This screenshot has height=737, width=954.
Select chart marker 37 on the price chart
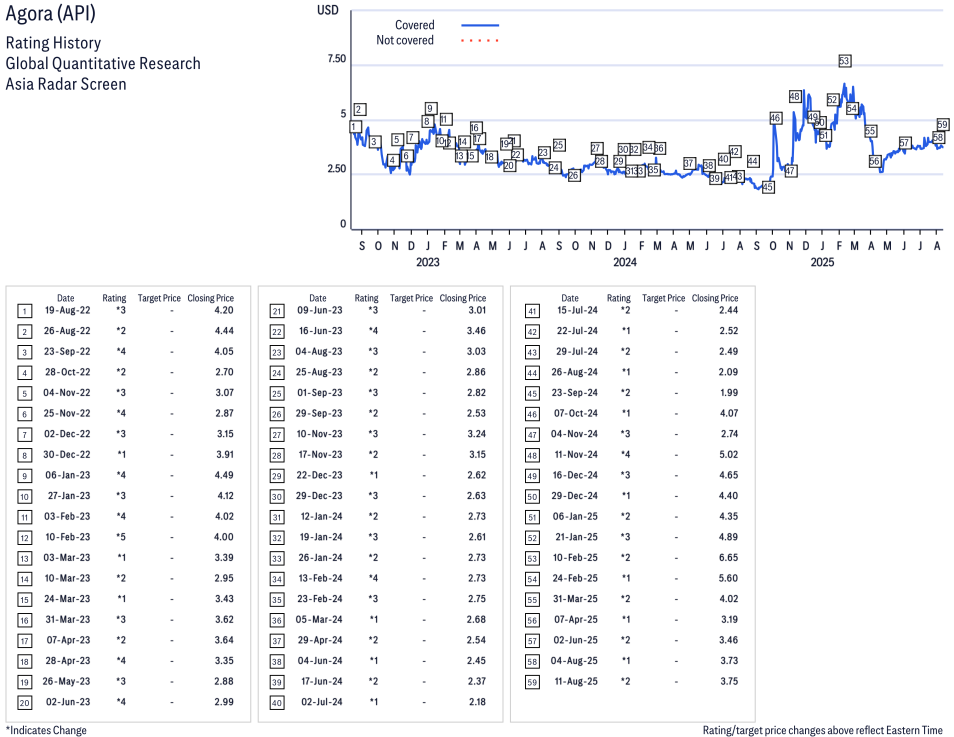pyautogui.click(x=689, y=163)
